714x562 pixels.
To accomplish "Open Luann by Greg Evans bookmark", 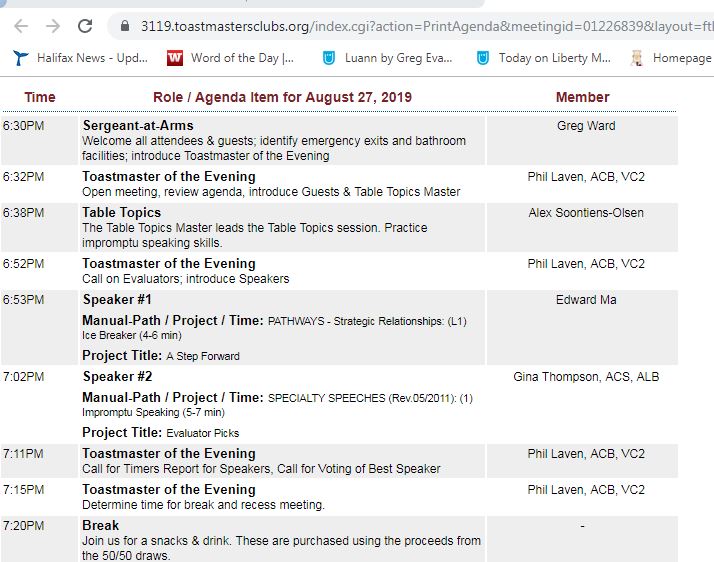I will click(387, 58).
